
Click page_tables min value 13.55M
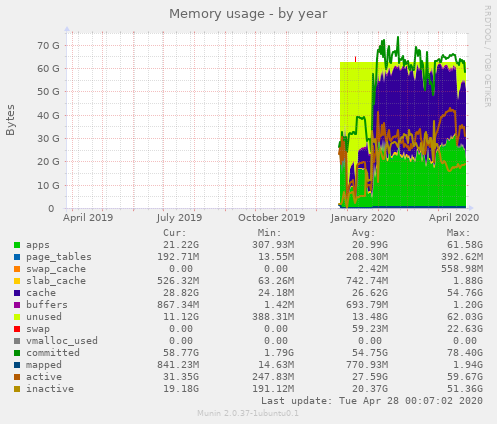(276, 257)
